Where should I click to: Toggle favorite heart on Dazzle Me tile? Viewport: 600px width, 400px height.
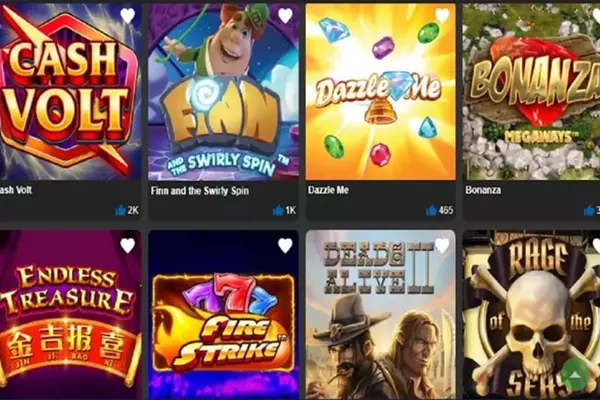[x=442, y=16]
